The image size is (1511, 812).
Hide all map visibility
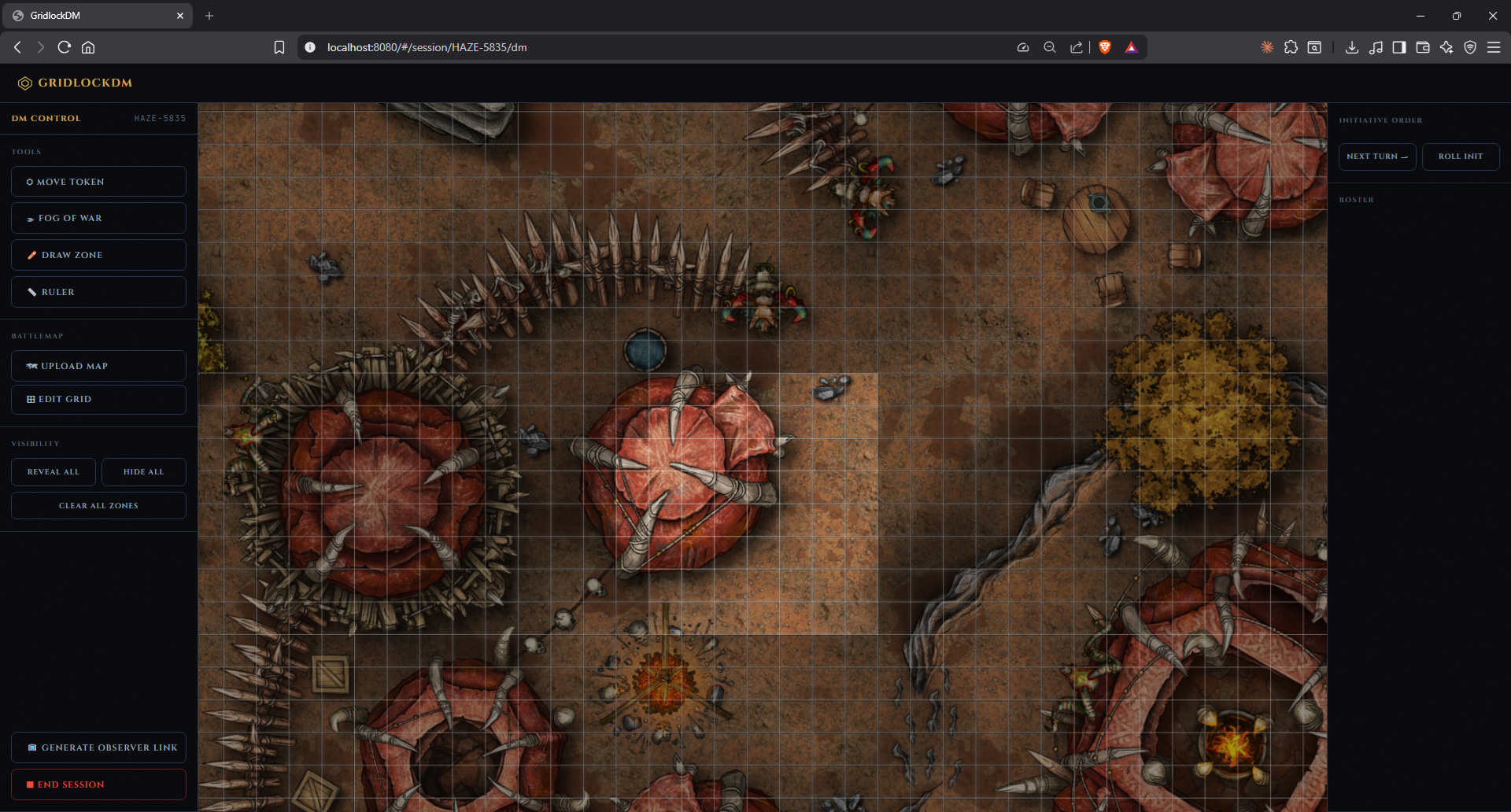[x=143, y=471]
